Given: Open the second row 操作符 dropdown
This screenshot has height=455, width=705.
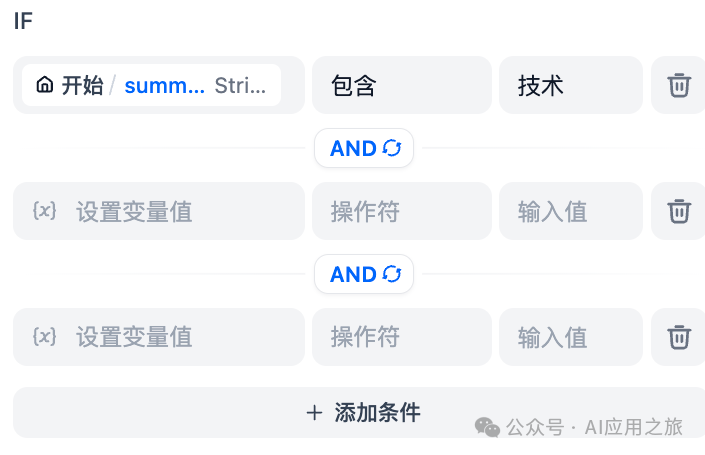Looking at the screenshot, I should point(401,211).
